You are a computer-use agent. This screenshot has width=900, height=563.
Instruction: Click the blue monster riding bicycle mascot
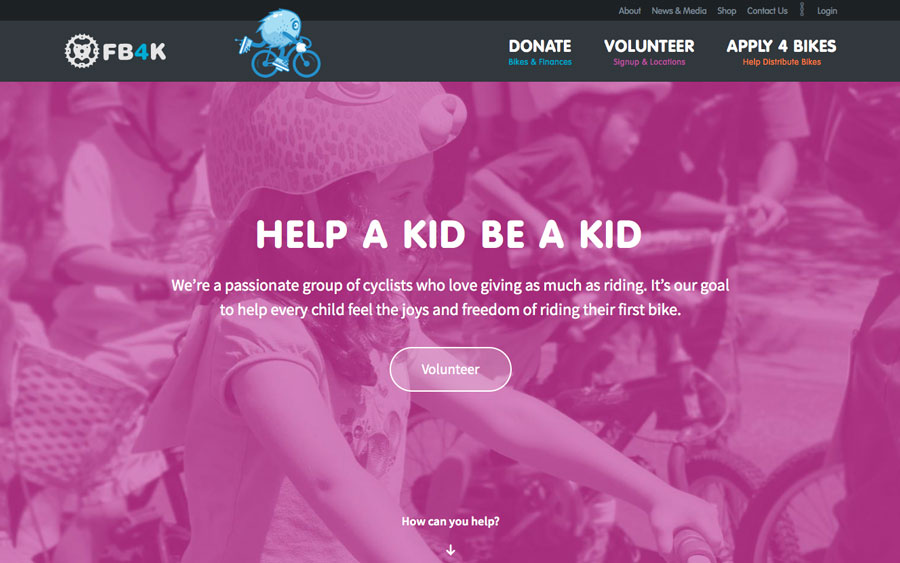(x=278, y=44)
